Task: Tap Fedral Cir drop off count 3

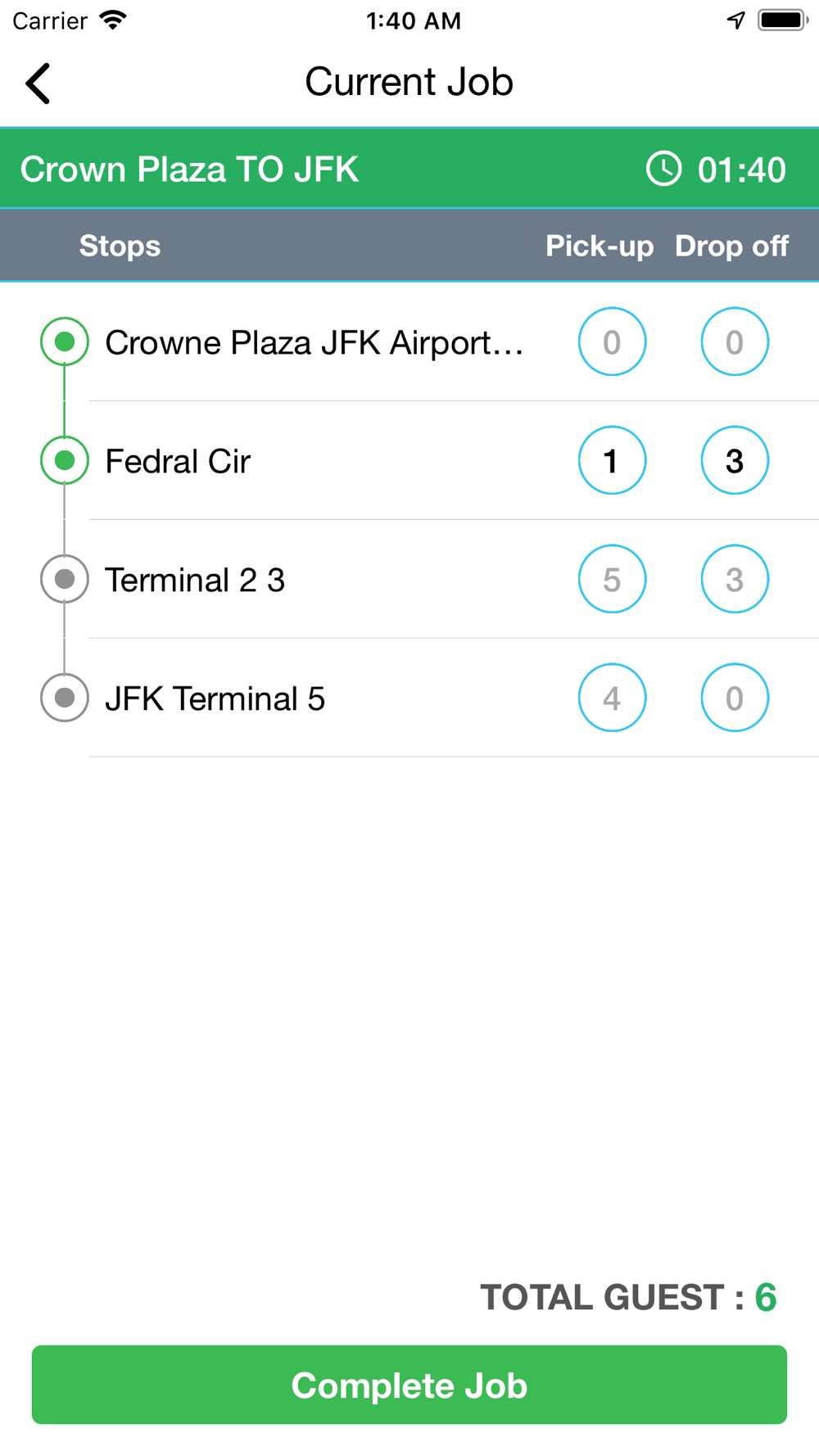Action: [x=735, y=460]
